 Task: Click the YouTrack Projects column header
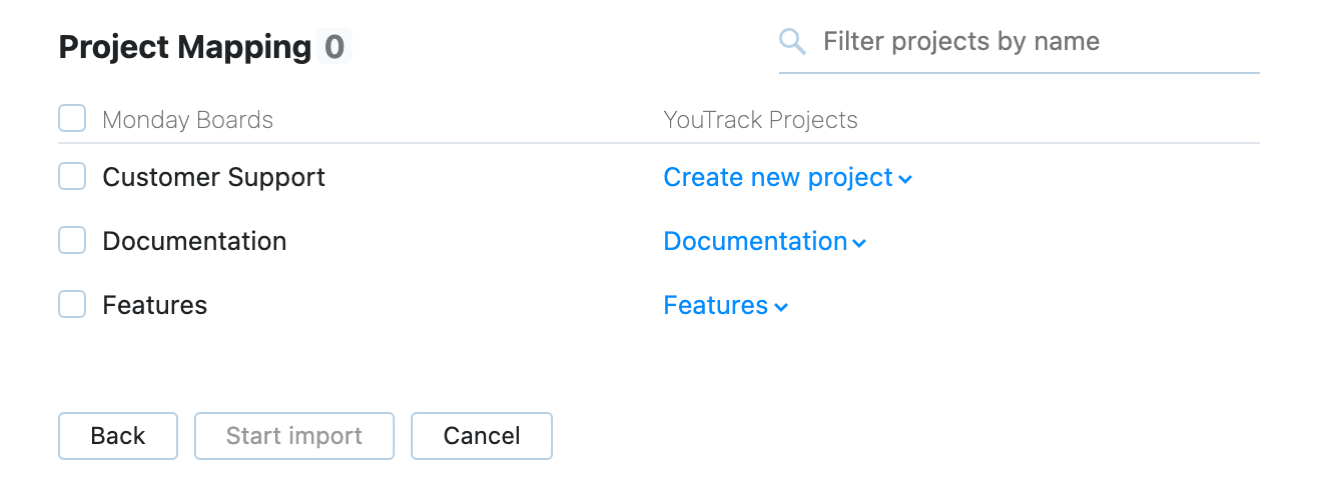coord(761,121)
